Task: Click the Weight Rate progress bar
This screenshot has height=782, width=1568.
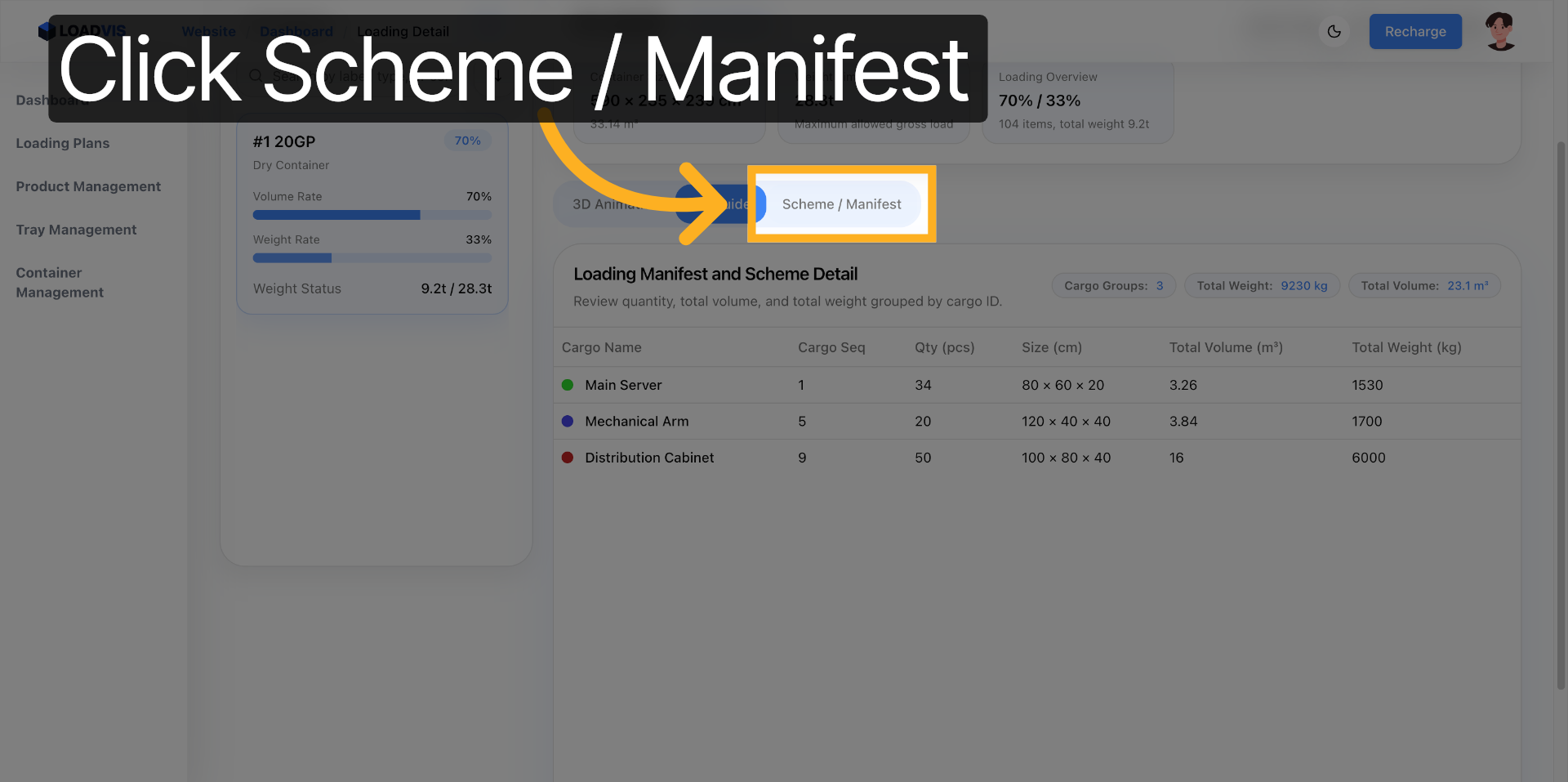Action: pos(372,258)
